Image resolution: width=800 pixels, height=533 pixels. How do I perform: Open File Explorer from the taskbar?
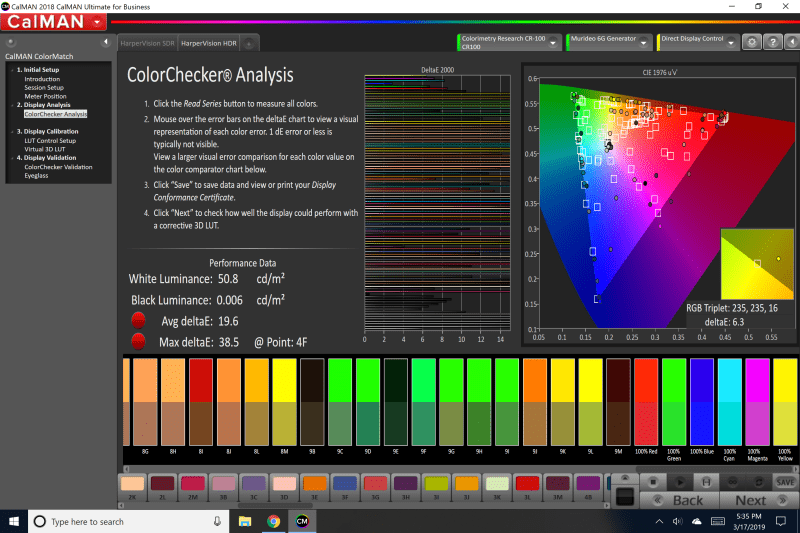[x=245, y=521]
